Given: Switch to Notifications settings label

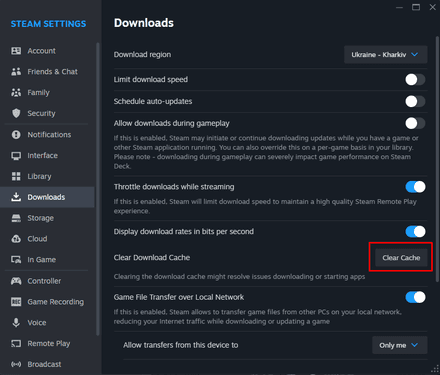Looking at the screenshot, I should pos(49,135).
